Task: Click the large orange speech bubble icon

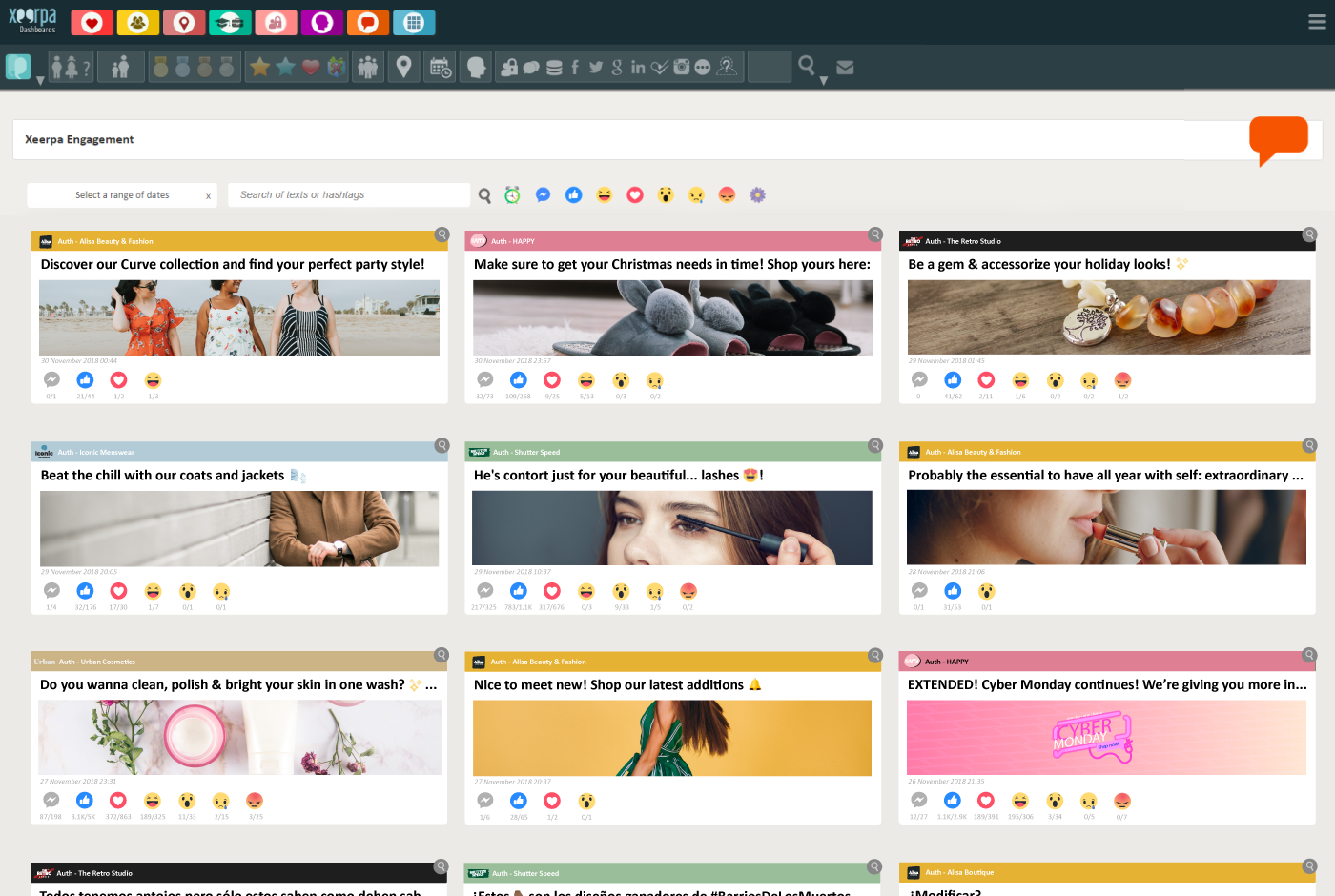Action: (1278, 140)
